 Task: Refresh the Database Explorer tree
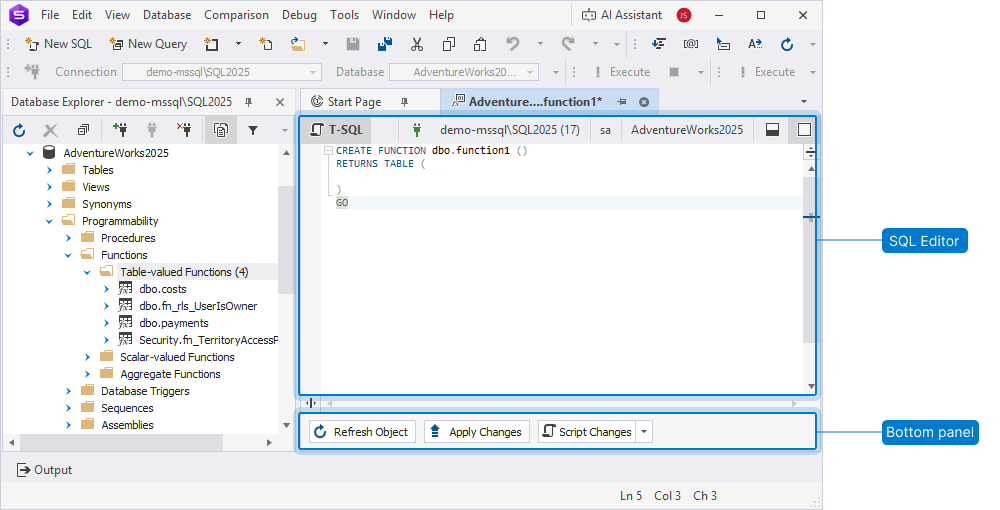(x=19, y=131)
